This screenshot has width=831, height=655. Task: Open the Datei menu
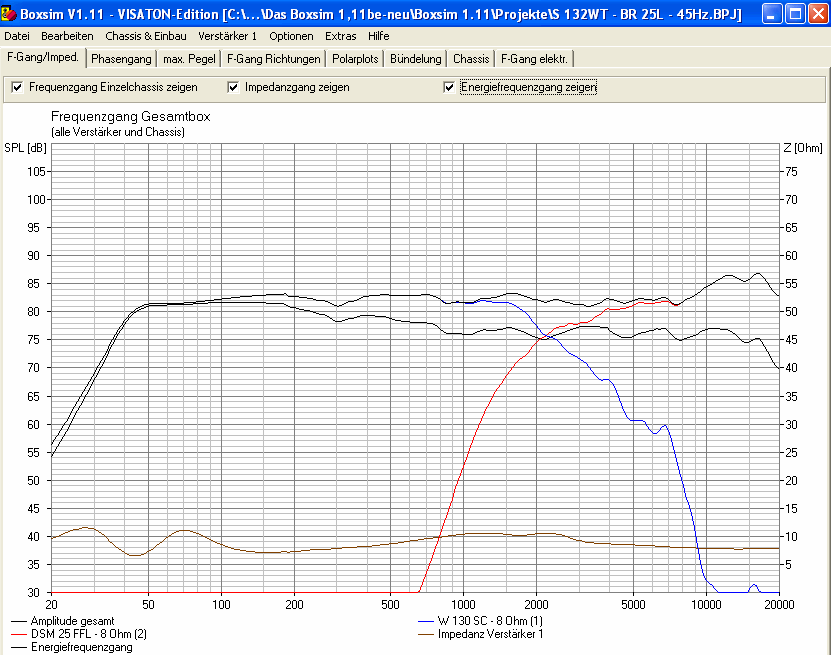(x=17, y=36)
